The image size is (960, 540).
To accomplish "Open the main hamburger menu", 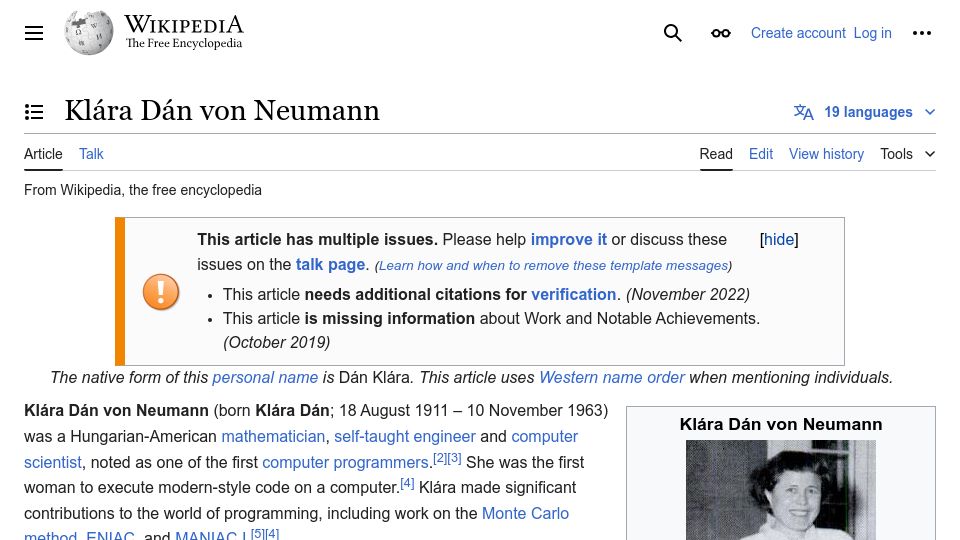I will 34,33.
